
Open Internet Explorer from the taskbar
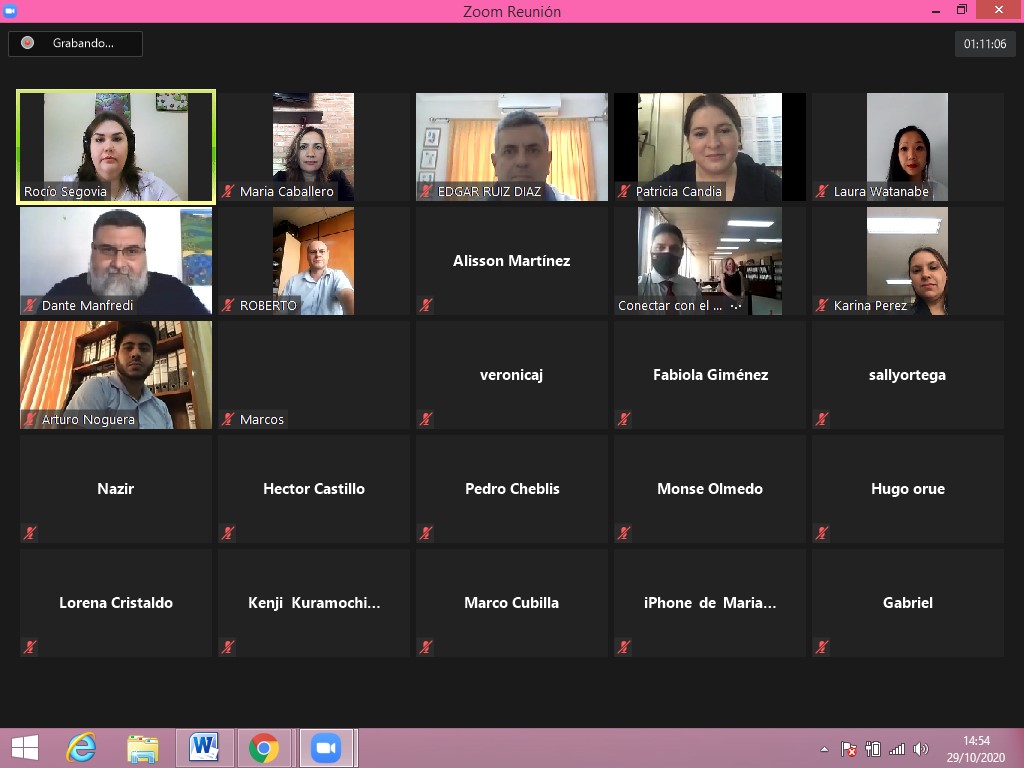pyautogui.click(x=81, y=748)
